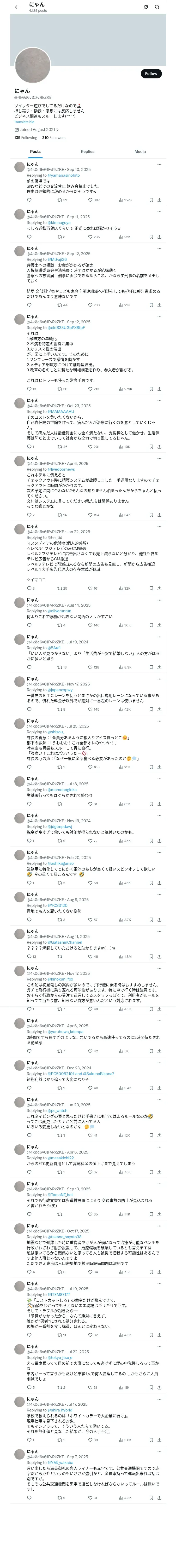Like the Sep 10, 2025 post
Viewport: 176px width, 1568px height.
click(x=90, y=200)
